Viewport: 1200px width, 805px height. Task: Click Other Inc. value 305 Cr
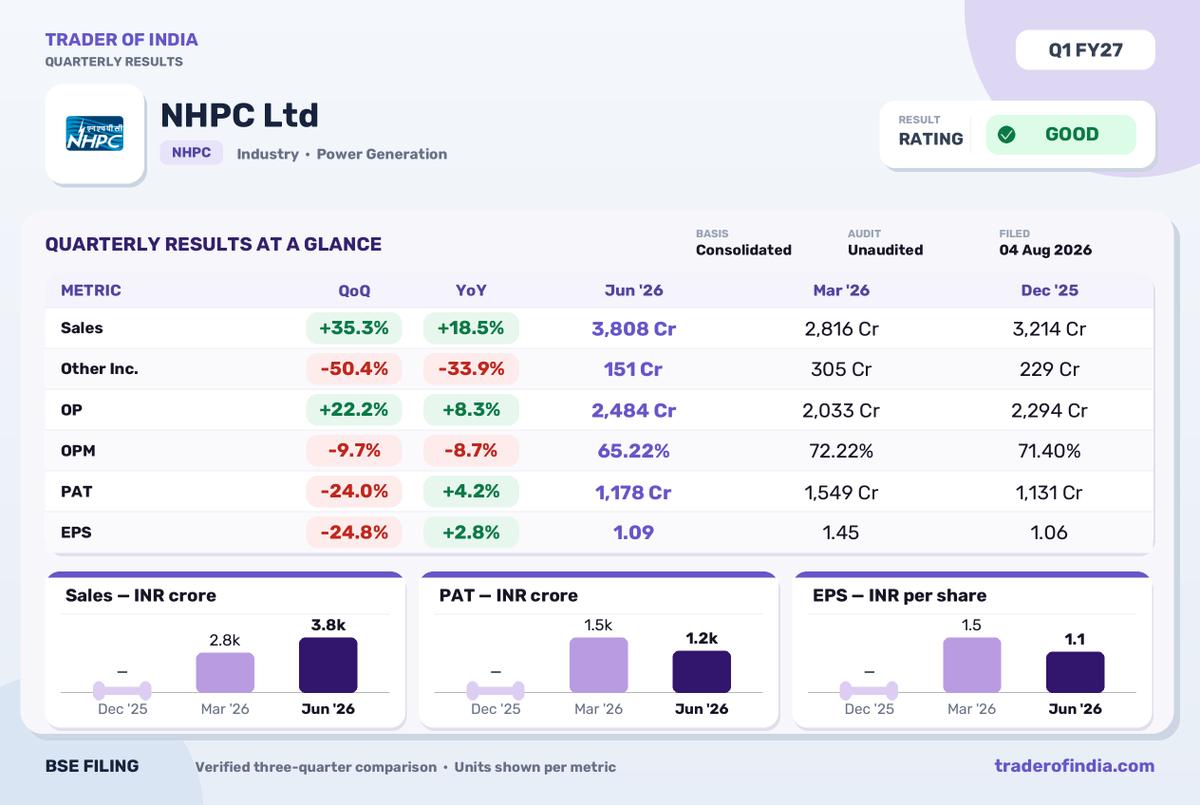coord(842,369)
